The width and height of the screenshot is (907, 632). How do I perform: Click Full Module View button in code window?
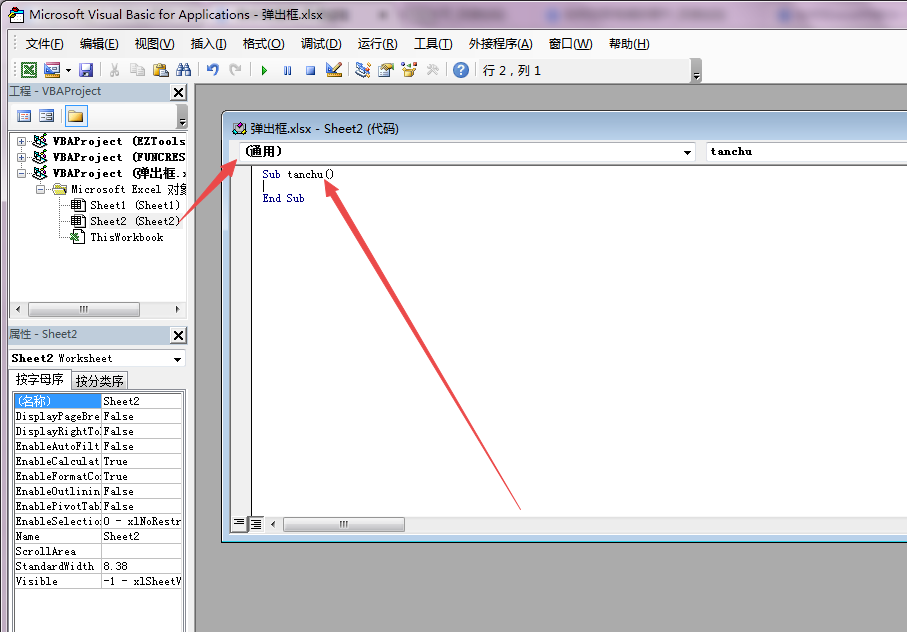256,524
